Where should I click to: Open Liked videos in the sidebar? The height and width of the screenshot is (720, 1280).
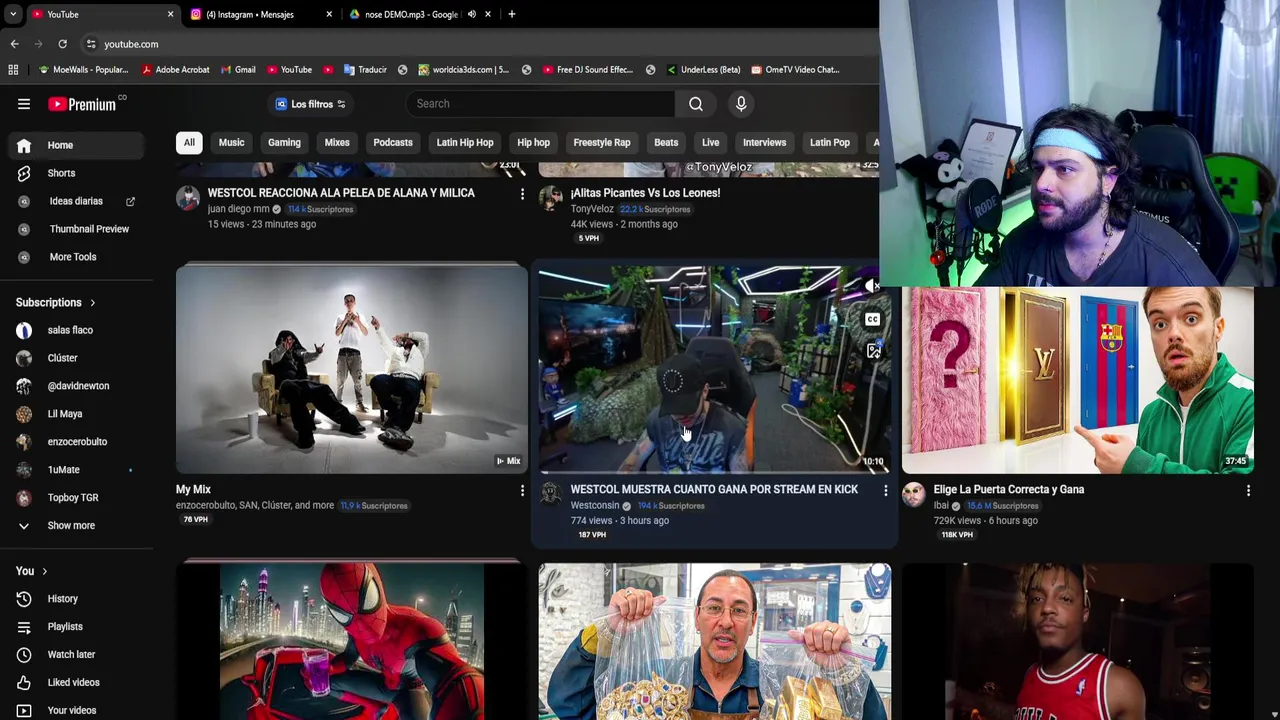[76, 683]
